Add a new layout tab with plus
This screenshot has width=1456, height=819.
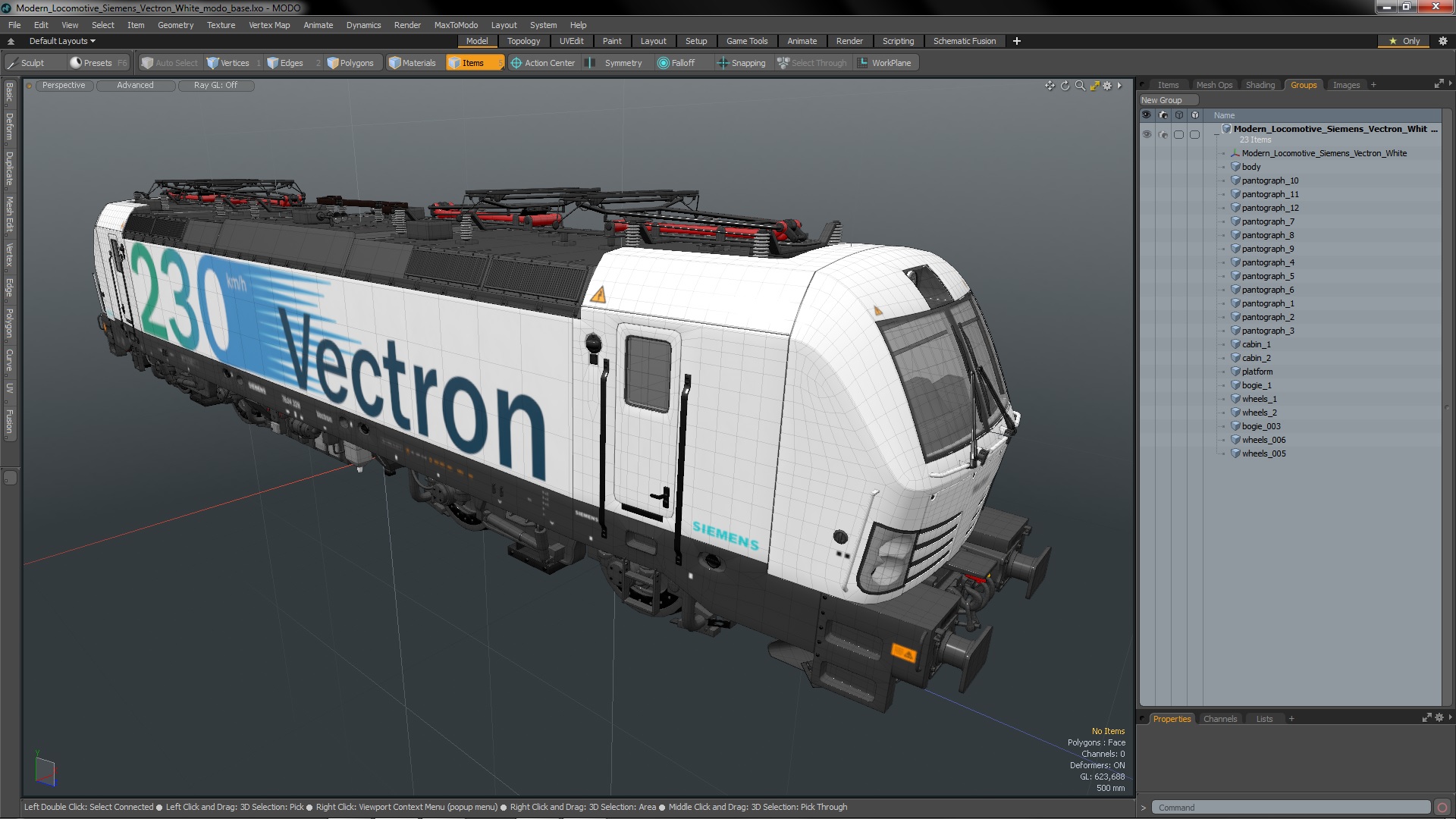1017,41
